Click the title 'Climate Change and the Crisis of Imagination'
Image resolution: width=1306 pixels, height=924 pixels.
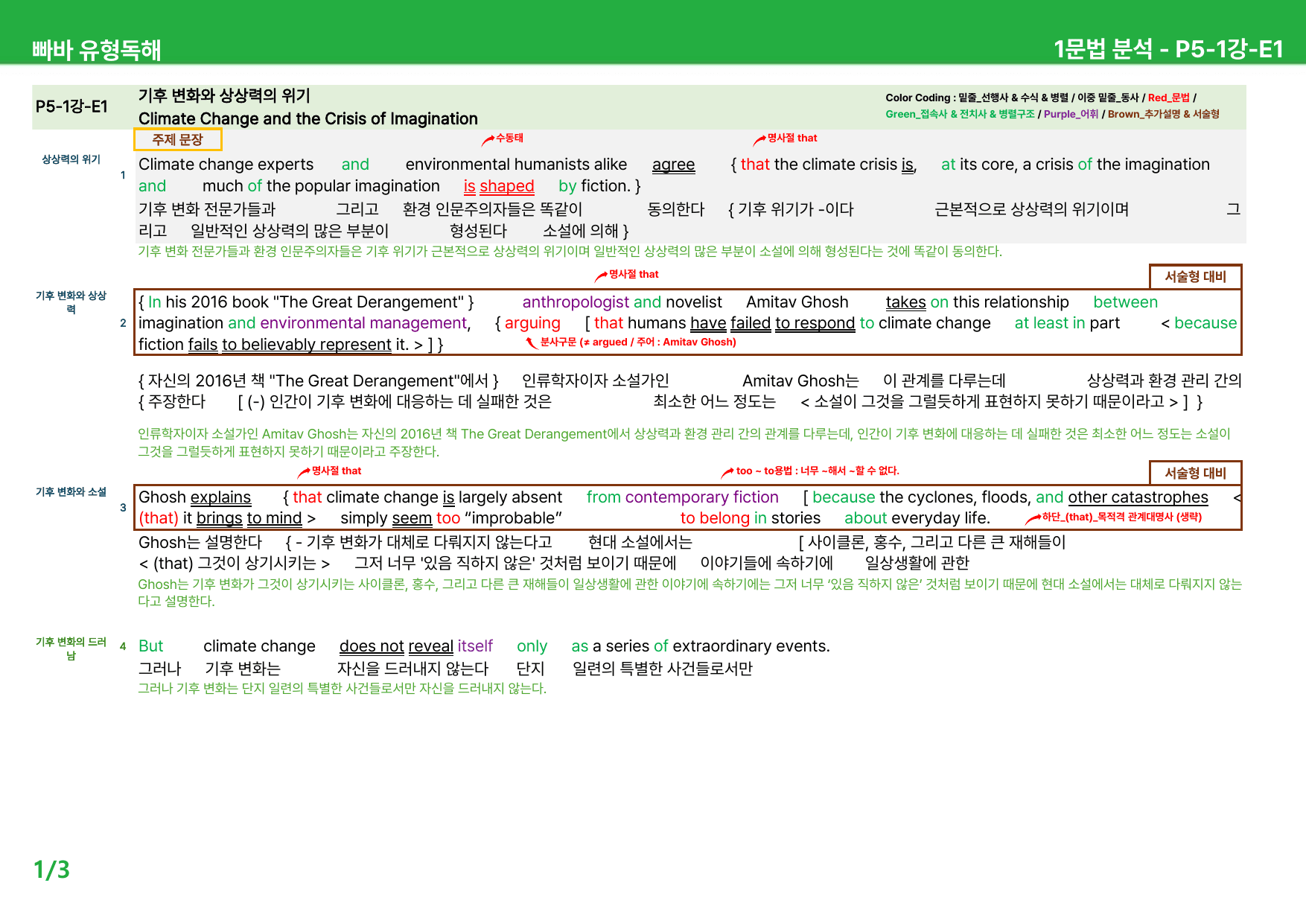coord(308,118)
